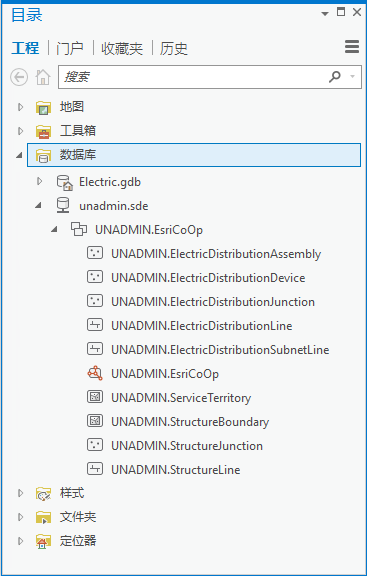This screenshot has width=367, height=576.
Task: Click the EsriCoOp utility network icon
Action: click(95, 373)
